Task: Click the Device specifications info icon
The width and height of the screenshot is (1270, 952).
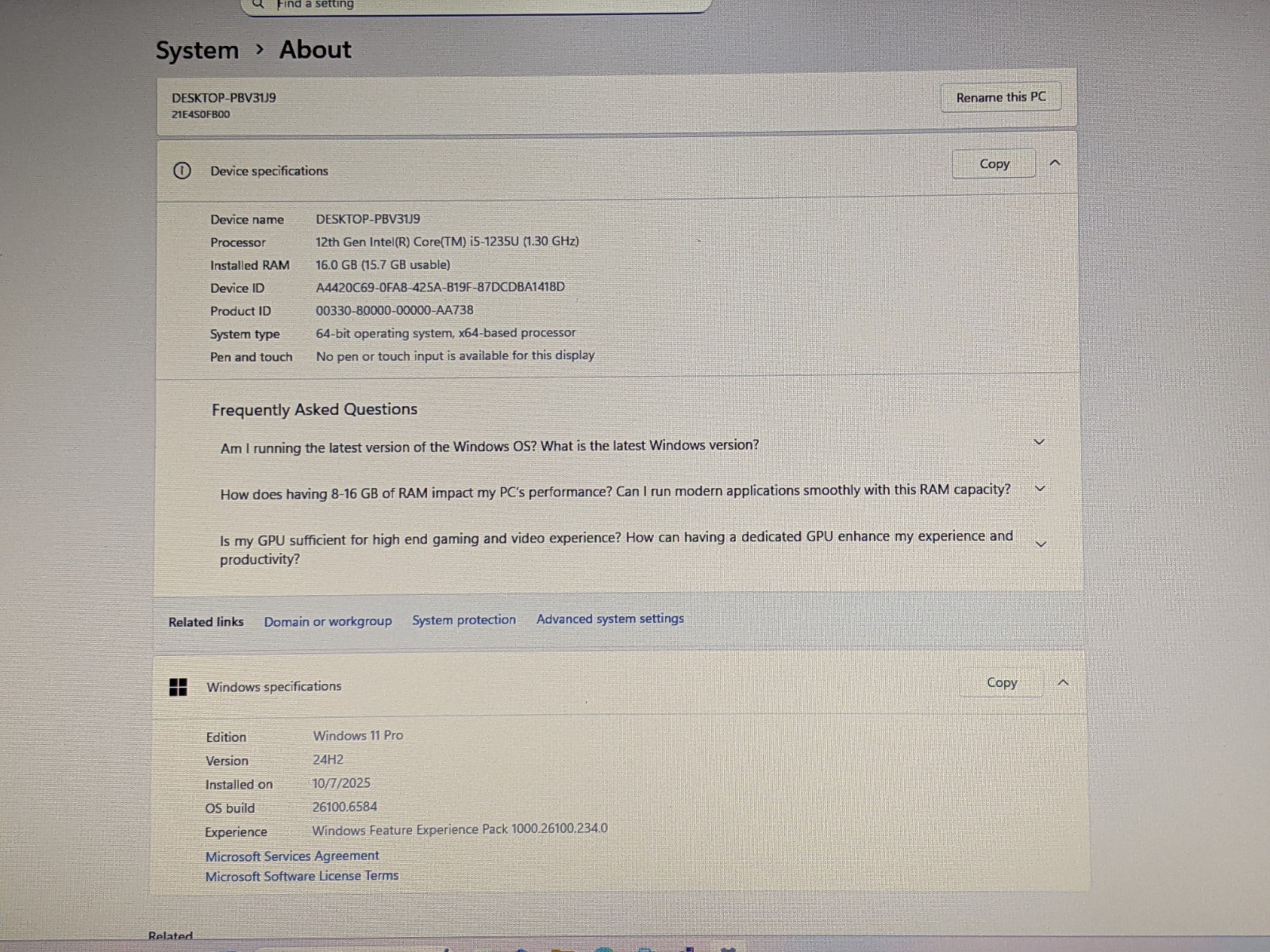Action: pos(182,171)
